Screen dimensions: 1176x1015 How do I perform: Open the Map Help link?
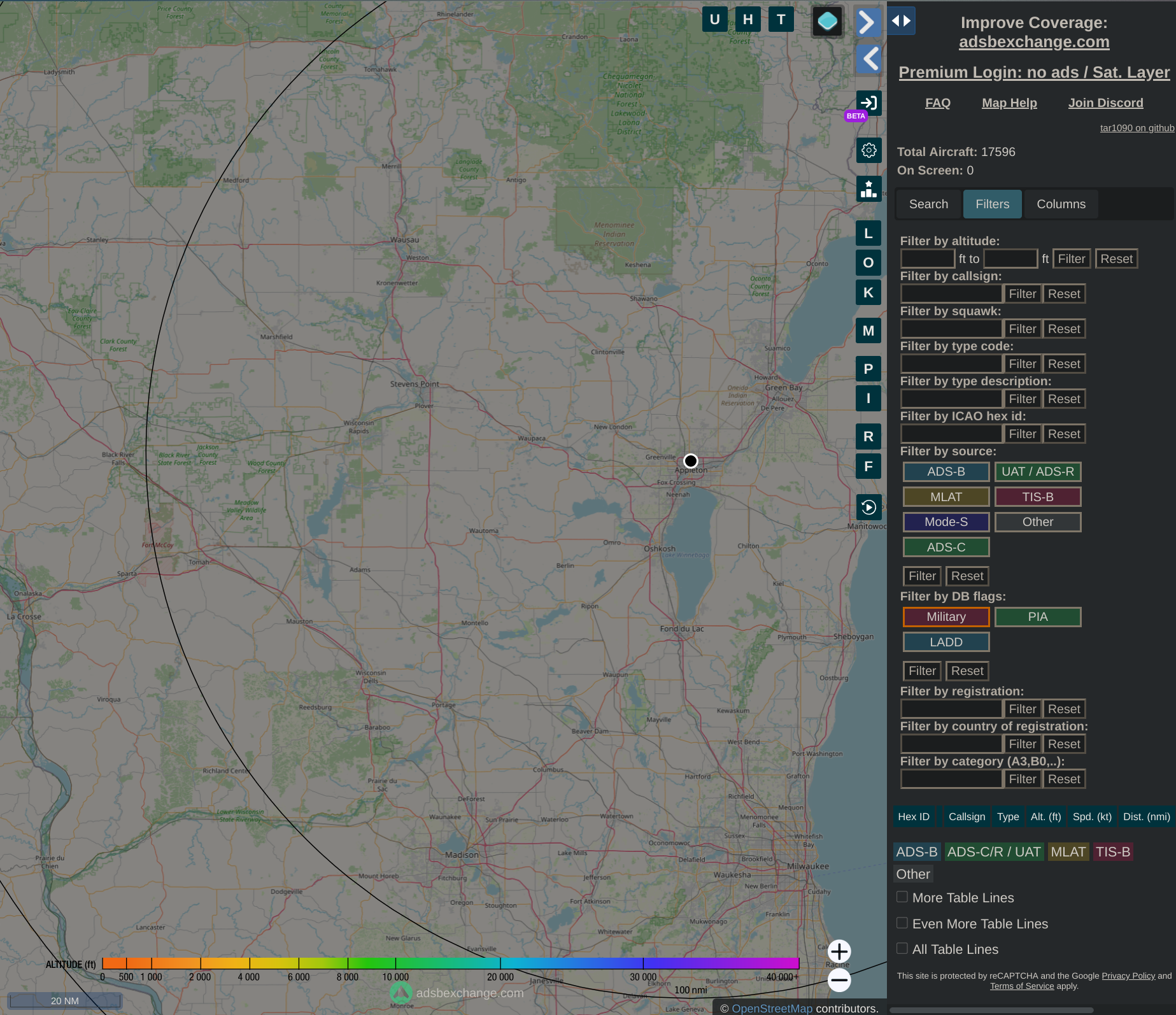(1009, 103)
